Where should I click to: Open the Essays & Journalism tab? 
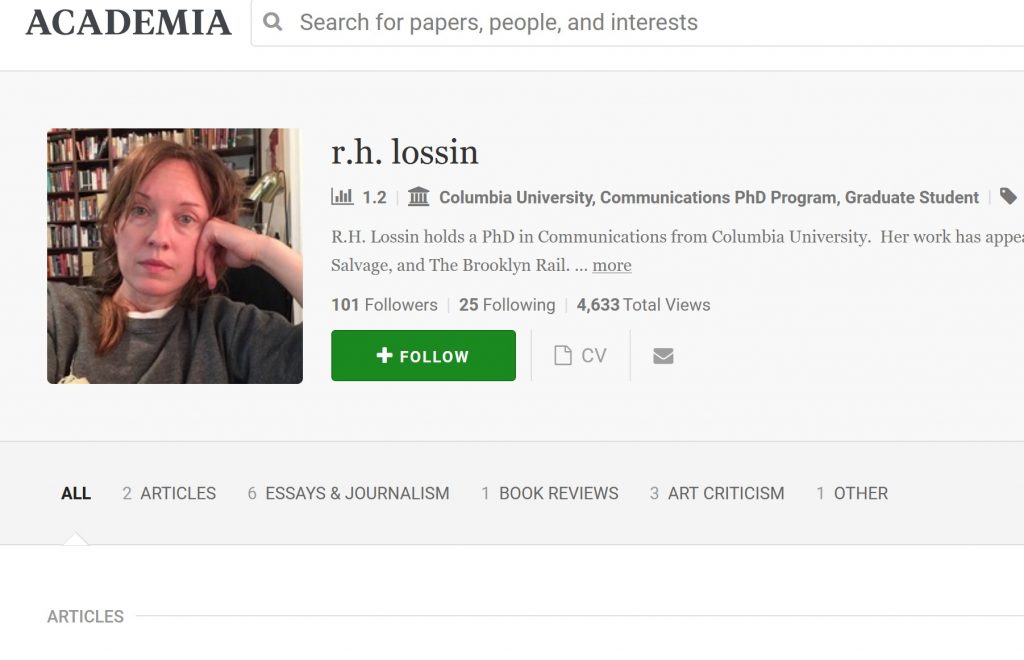point(348,494)
